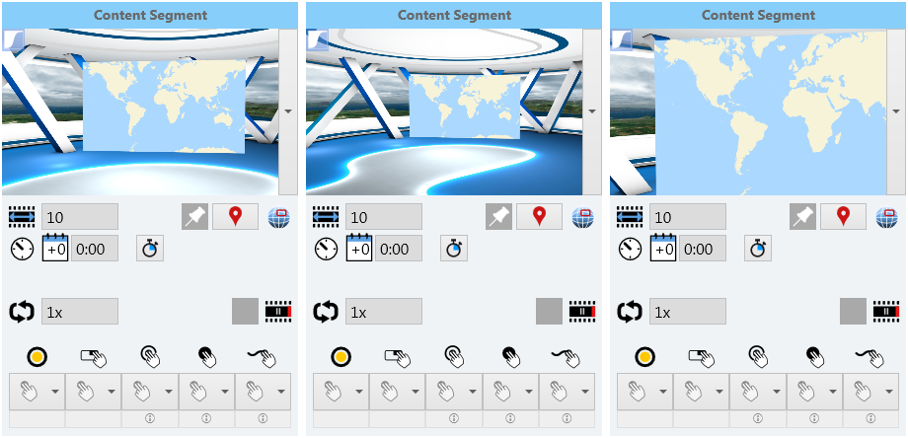Click the loop arrows icon in left panel
Viewport: 908px width, 438px height.
22,312
